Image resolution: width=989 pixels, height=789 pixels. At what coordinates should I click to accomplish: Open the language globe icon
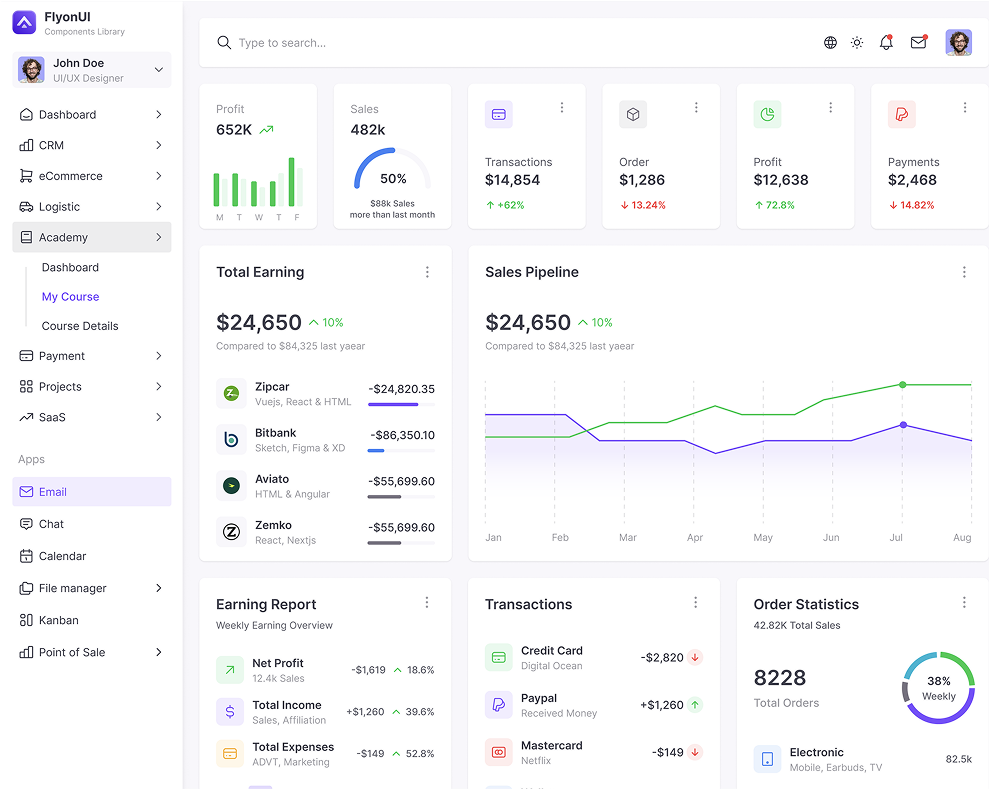[x=830, y=42]
